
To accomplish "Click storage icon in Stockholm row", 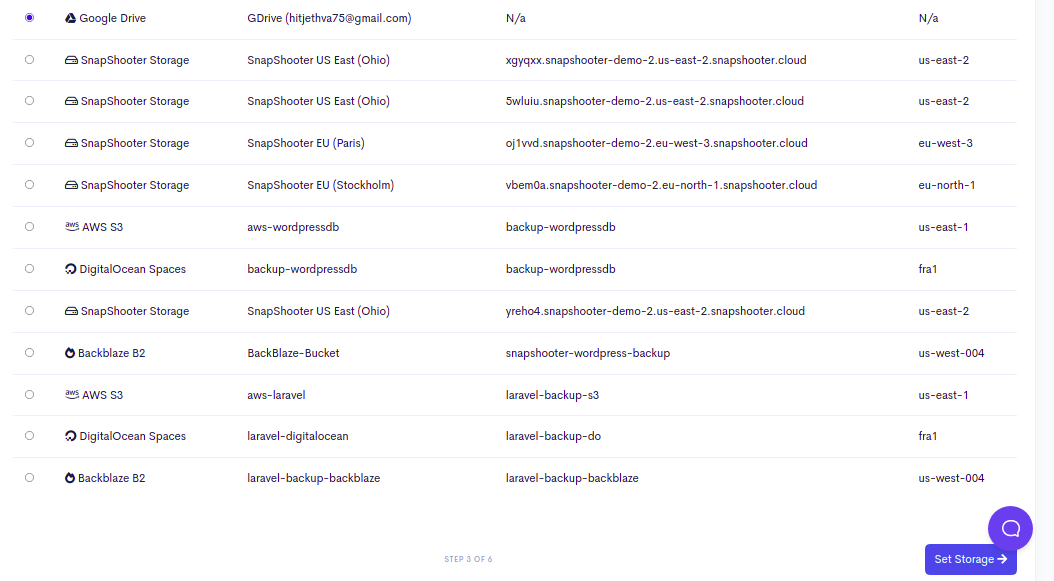I will click(71, 185).
